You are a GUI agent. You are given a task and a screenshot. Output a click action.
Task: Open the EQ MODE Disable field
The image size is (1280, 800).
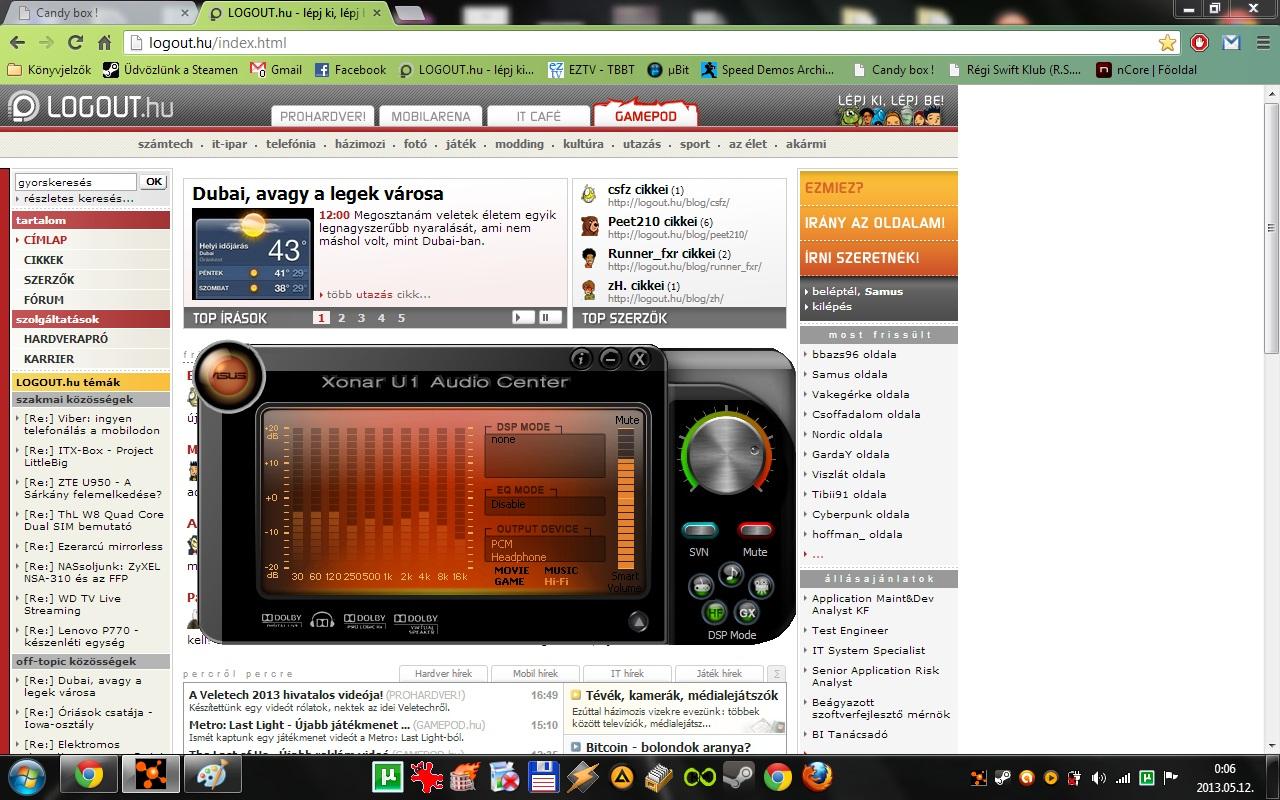pos(545,505)
